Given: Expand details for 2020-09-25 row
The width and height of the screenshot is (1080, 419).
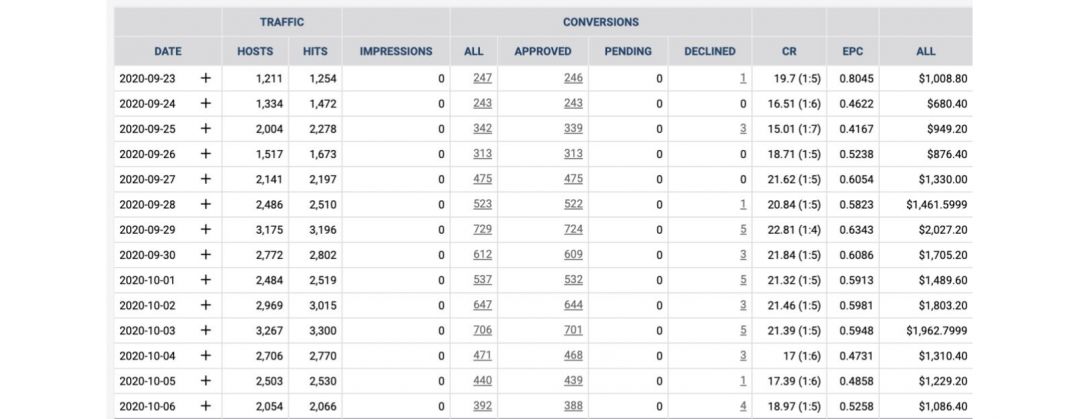Looking at the screenshot, I should (x=206, y=128).
